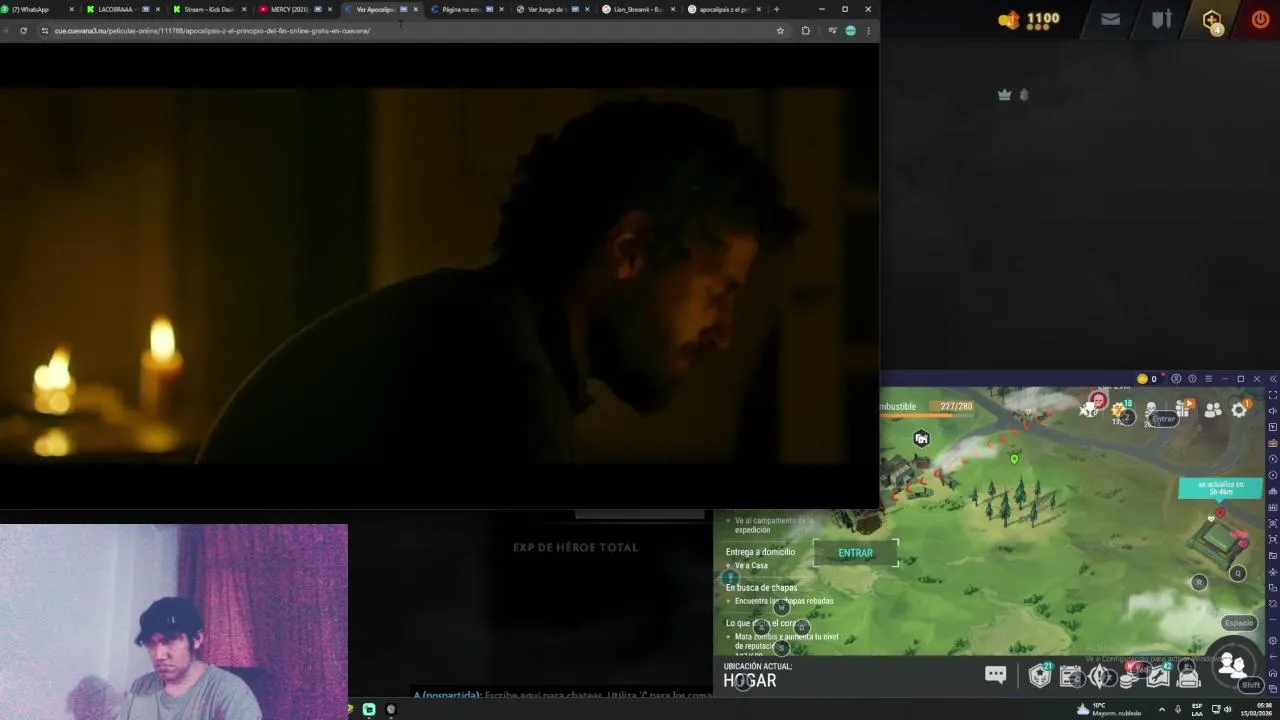Viewport: 1280px width, 720px height.
Task: Open the game calendar events icon
Action: tap(1071, 677)
